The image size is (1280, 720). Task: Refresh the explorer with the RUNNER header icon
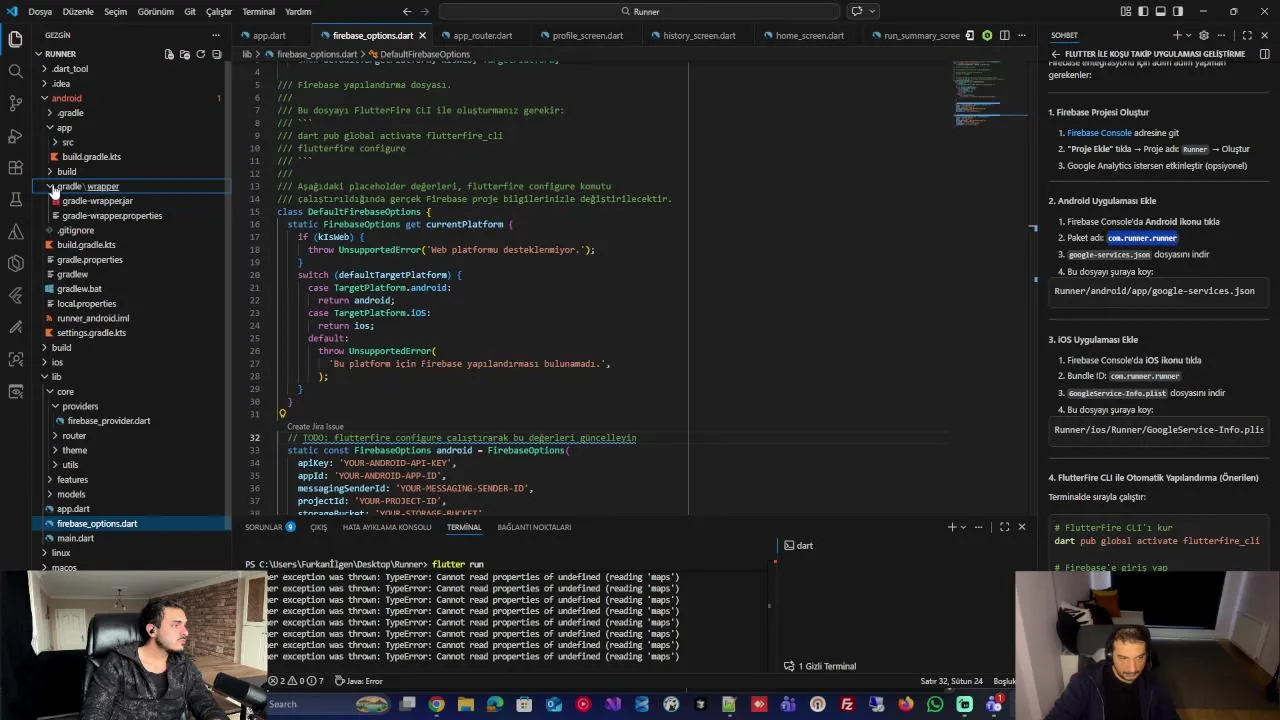click(x=201, y=54)
